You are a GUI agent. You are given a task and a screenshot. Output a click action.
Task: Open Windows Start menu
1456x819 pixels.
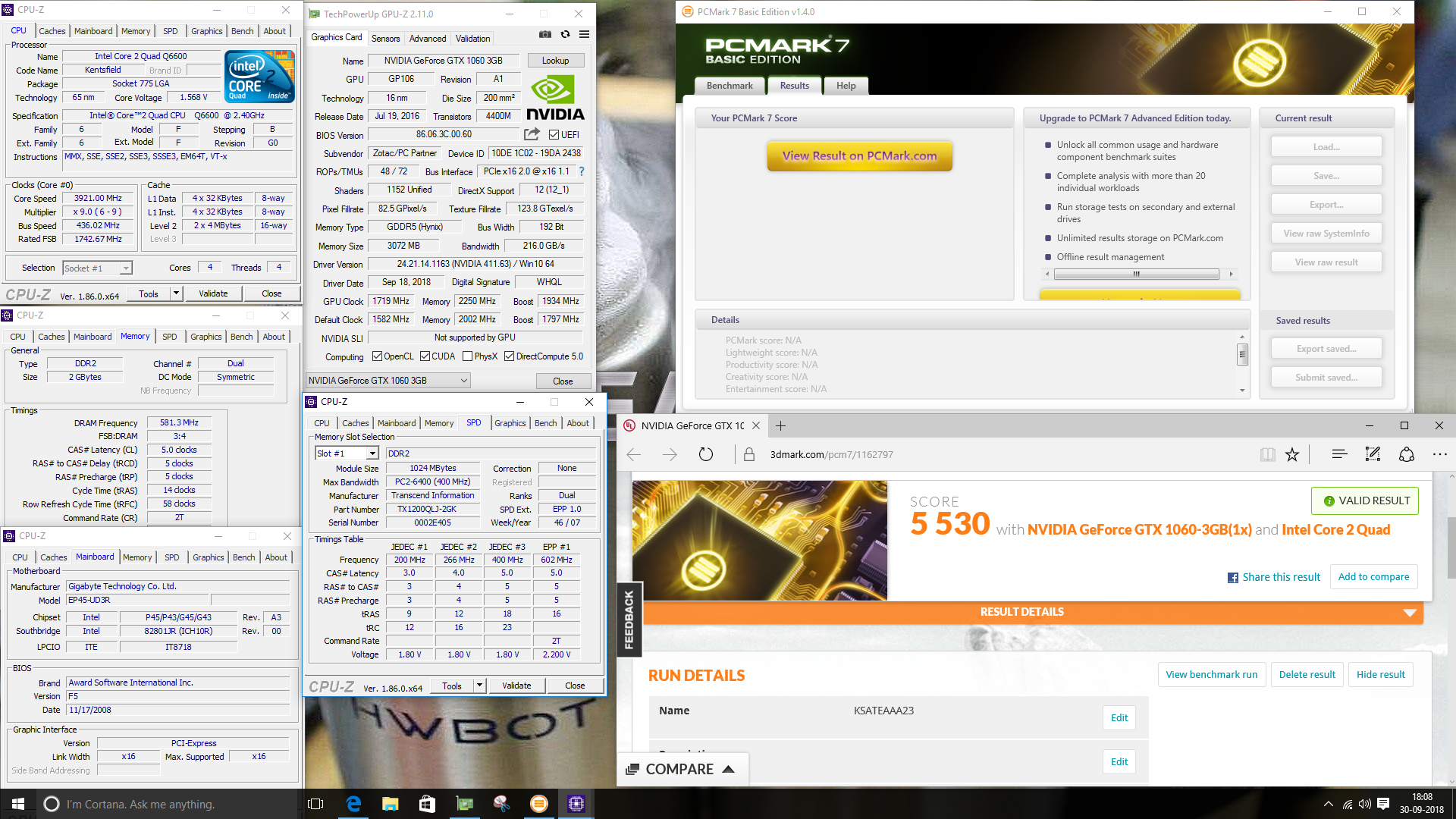tap(18, 804)
